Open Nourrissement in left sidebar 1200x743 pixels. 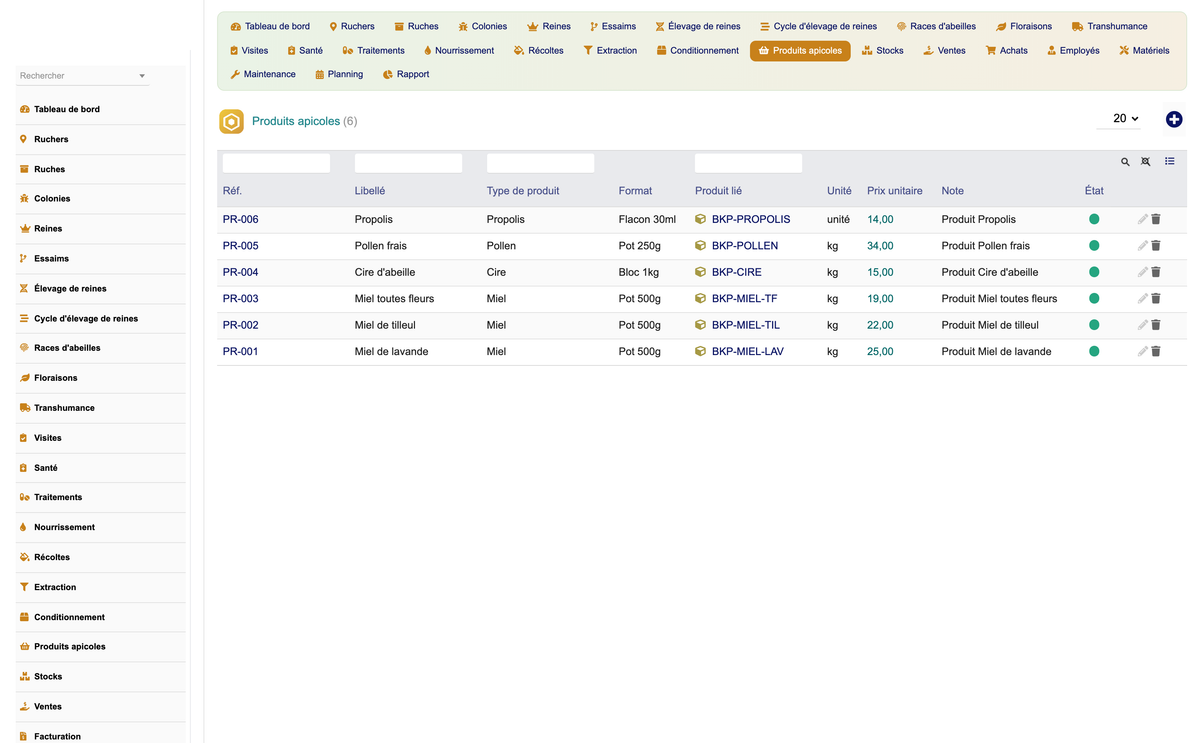point(101,527)
